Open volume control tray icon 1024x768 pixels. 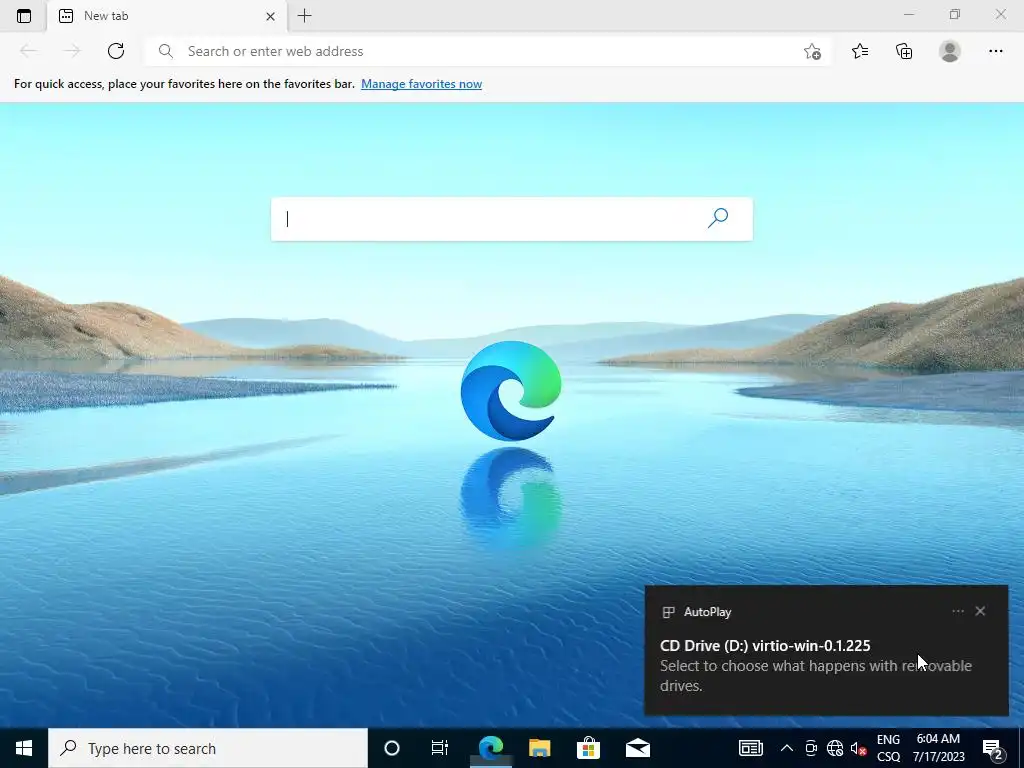coord(858,748)
